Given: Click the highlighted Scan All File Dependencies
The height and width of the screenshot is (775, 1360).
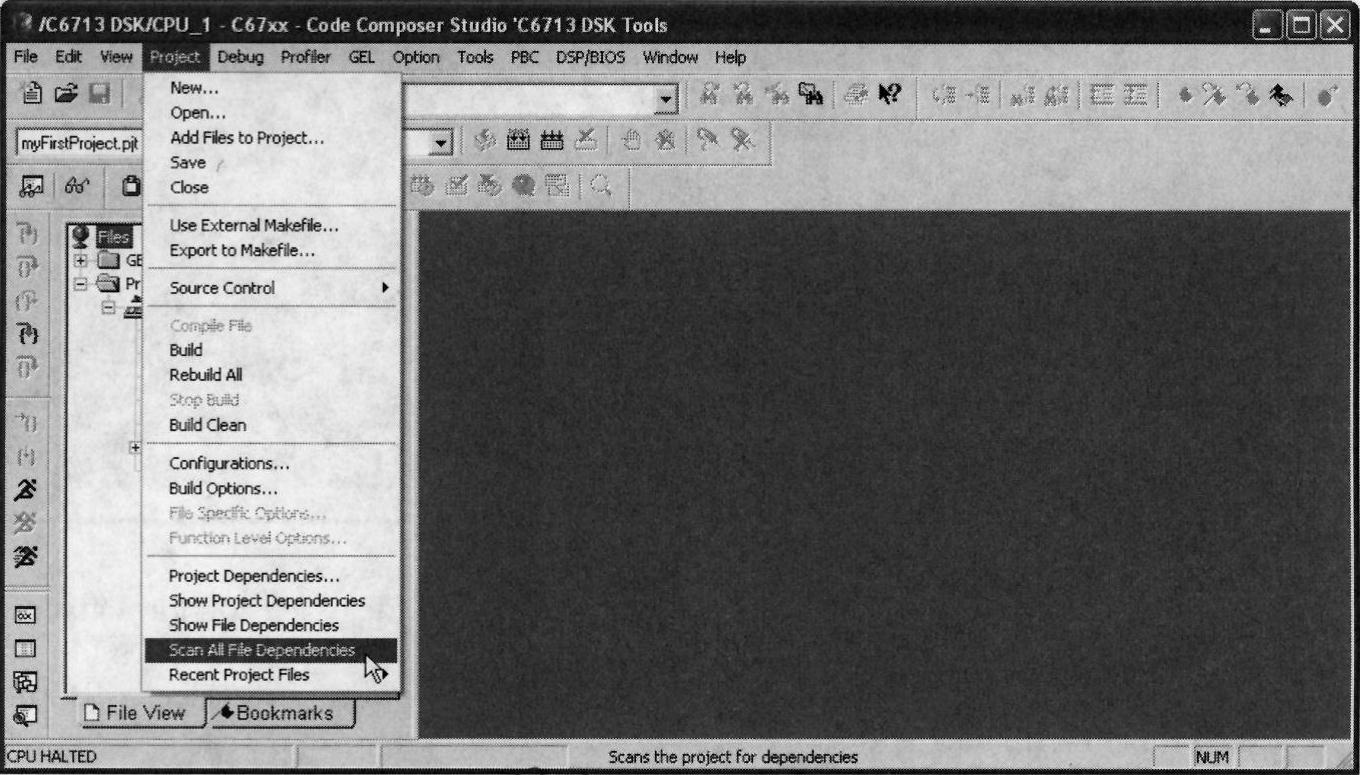Looking at the screenshot, I should (x=271, y=650).
